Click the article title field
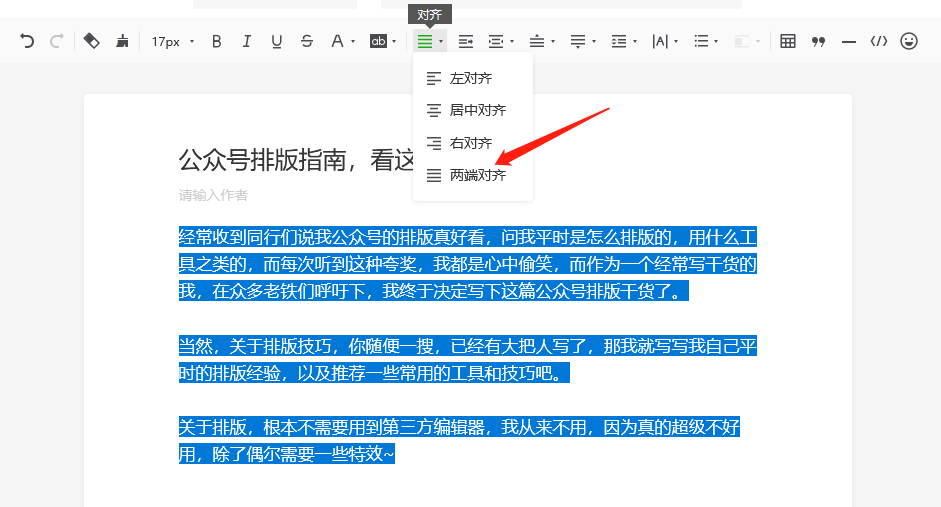The width and height of the screenshot is (941, 507). click(x=296, y=160)
